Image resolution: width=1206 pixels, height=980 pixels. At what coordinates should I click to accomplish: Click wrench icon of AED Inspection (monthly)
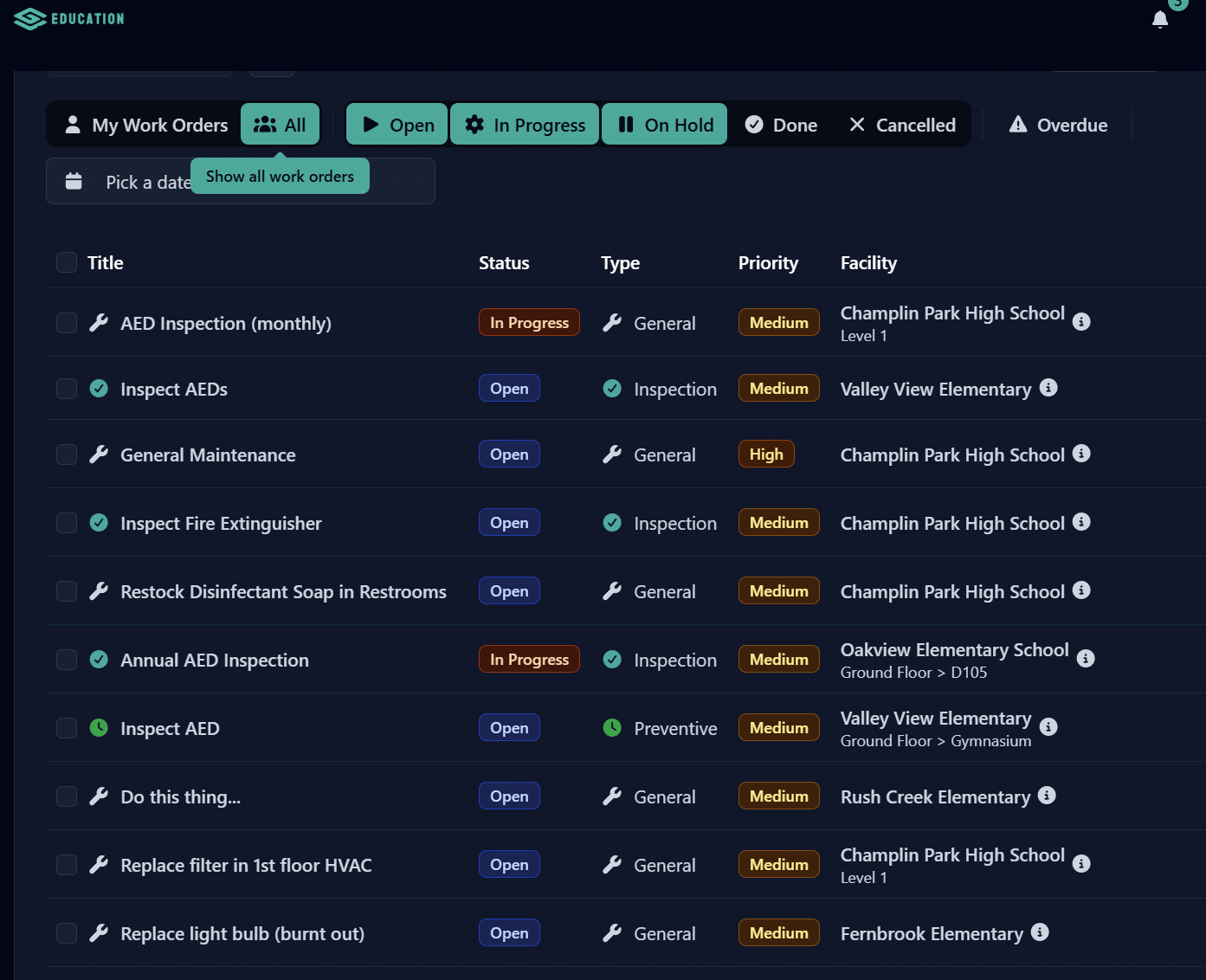(99, 323)
